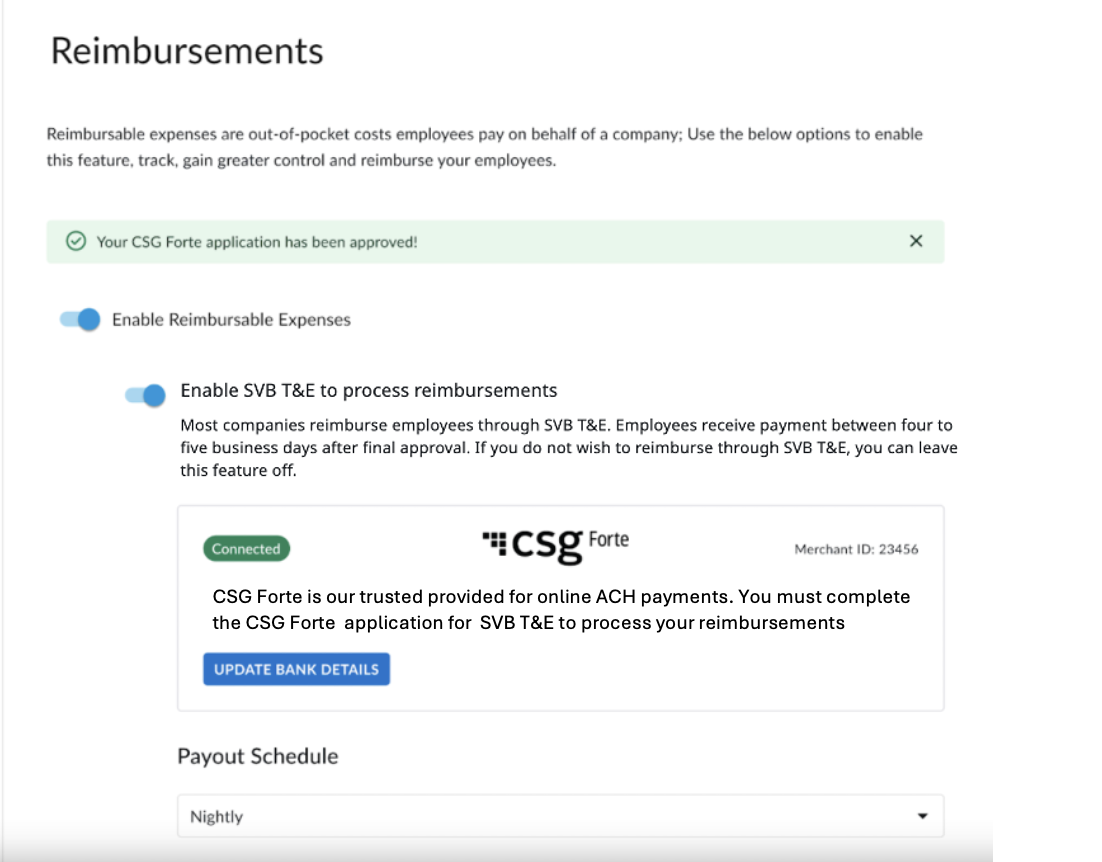Select the Merchant ID 23456 text
The width and height of the screenshot is (1102, 862).
(x=856, y=549)
